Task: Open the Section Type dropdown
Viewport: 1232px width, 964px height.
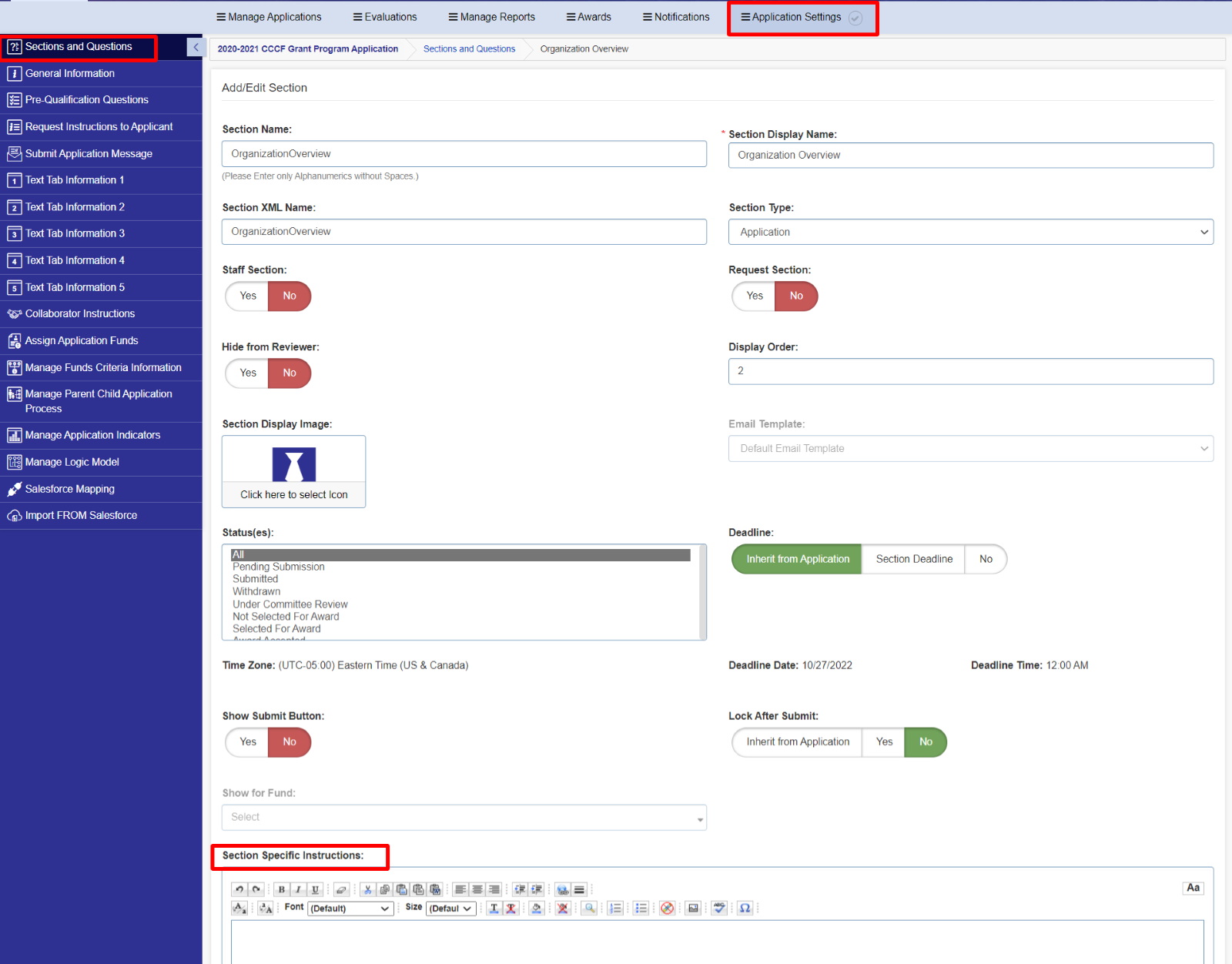Action: tap(969, 232)
